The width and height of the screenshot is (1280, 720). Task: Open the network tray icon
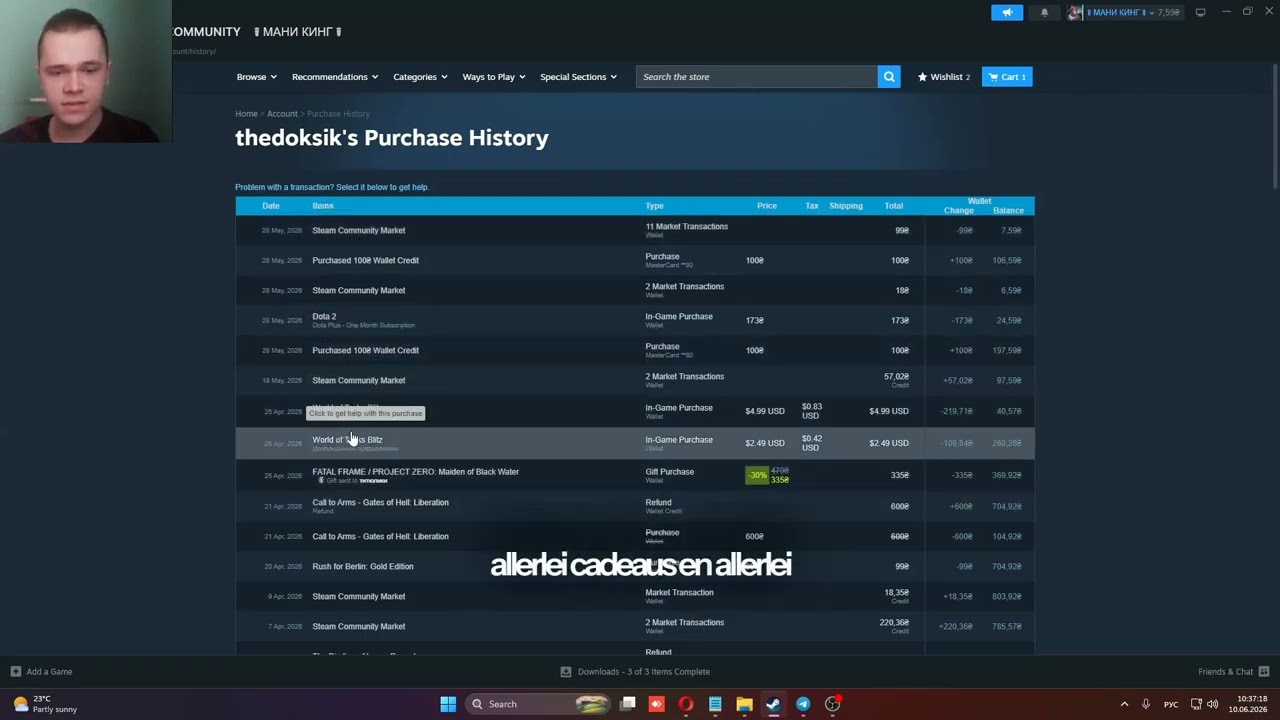[x=1197, y=704]
